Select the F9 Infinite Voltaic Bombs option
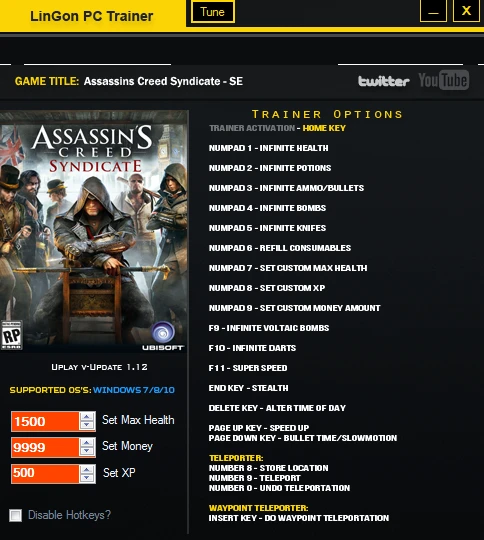The width and height of the screenshot is (484, 540). pos(269,328)
